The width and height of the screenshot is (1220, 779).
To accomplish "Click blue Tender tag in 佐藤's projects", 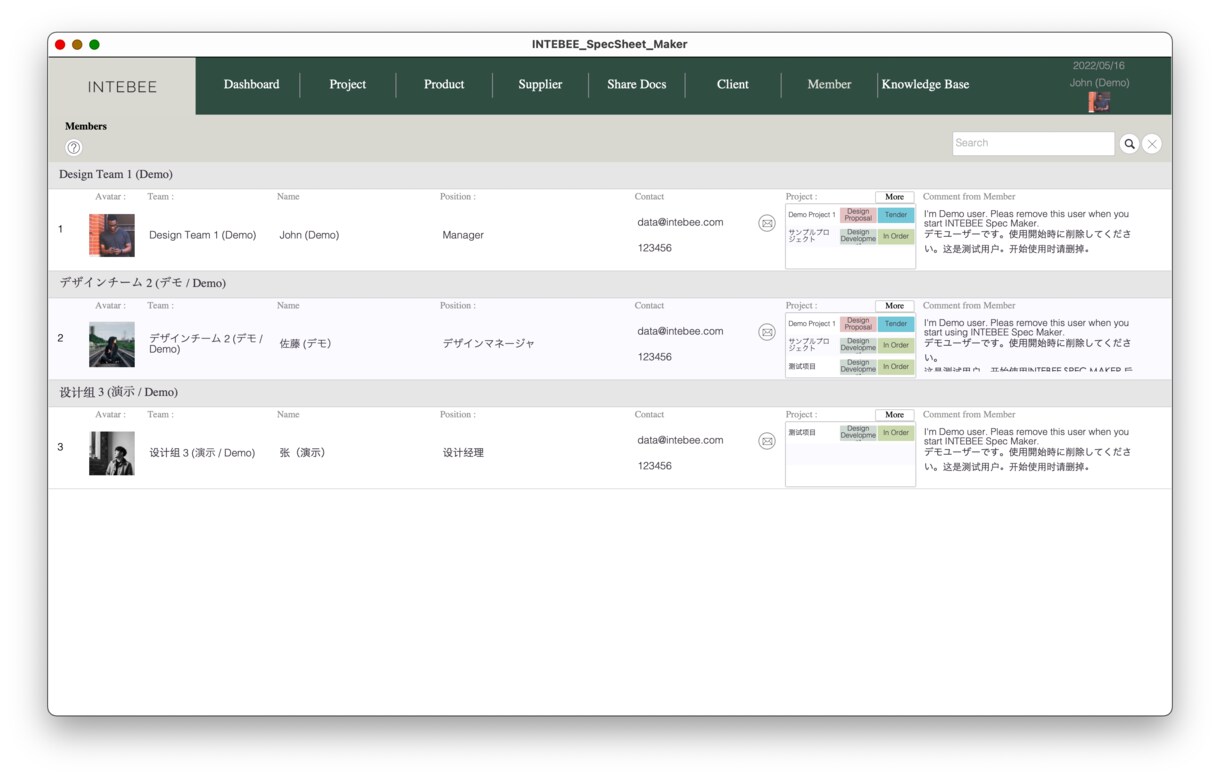I will tap(896, 324).
